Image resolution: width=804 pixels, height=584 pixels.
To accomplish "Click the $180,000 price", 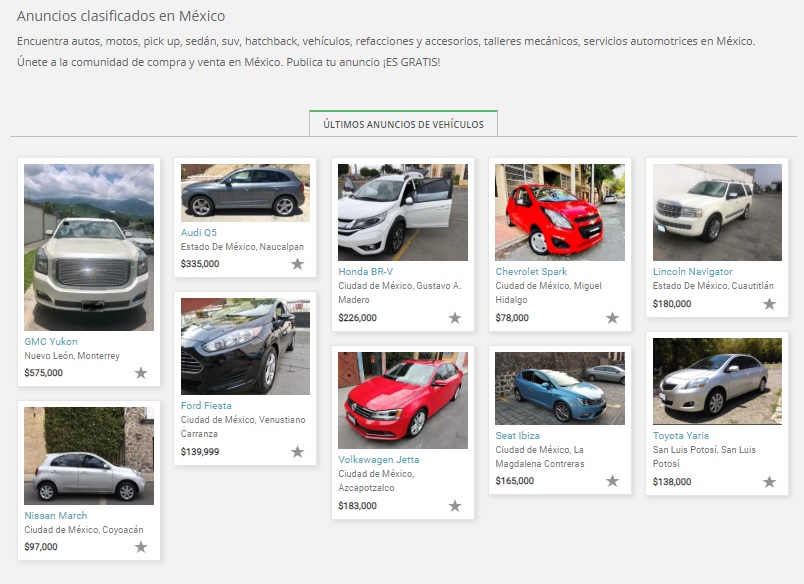I will (672, 304).
